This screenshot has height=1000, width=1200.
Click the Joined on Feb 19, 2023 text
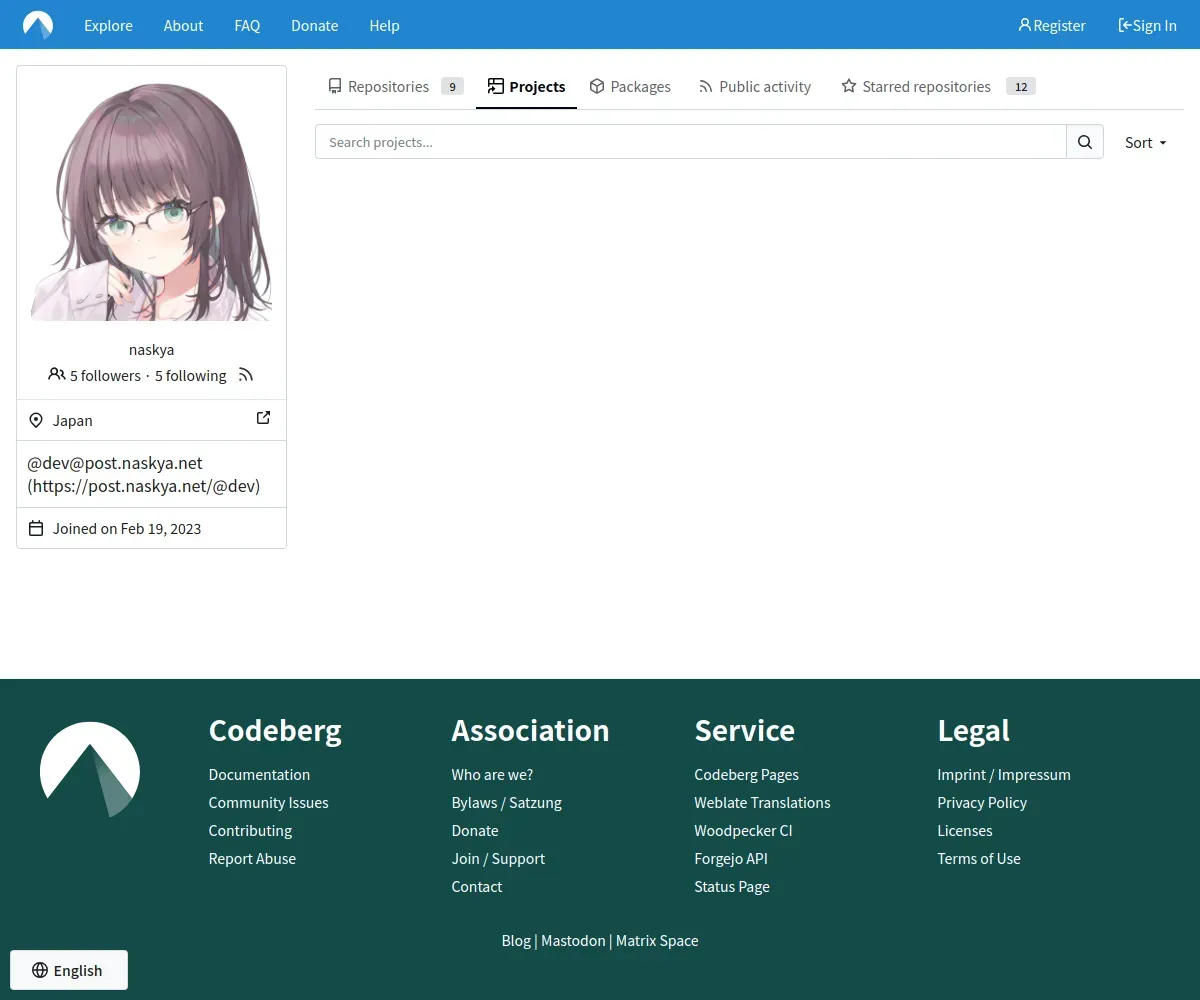127,528
